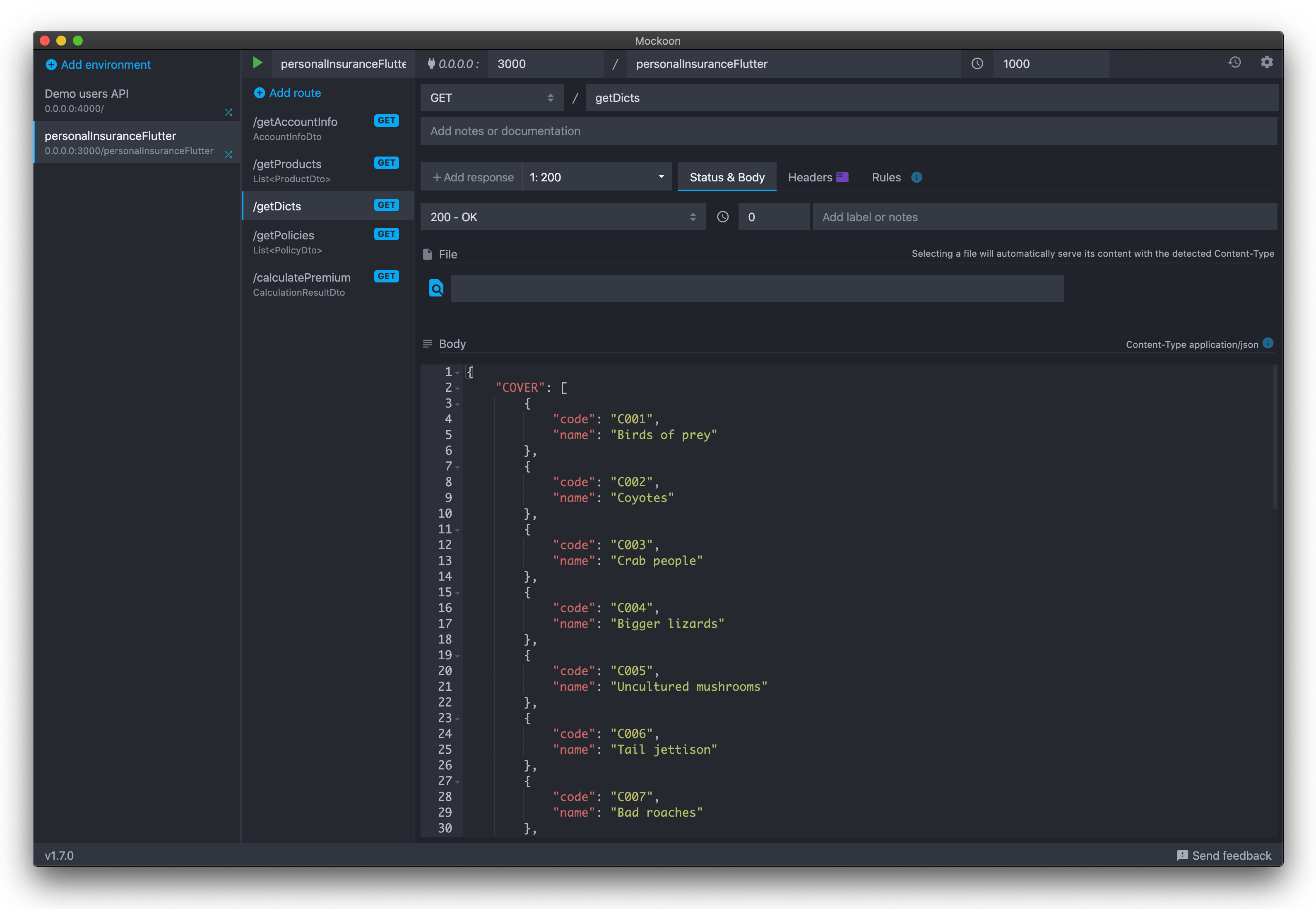
Task: Switch to the Rules tab
Action: pyautogui.click(x=886, y=177)
